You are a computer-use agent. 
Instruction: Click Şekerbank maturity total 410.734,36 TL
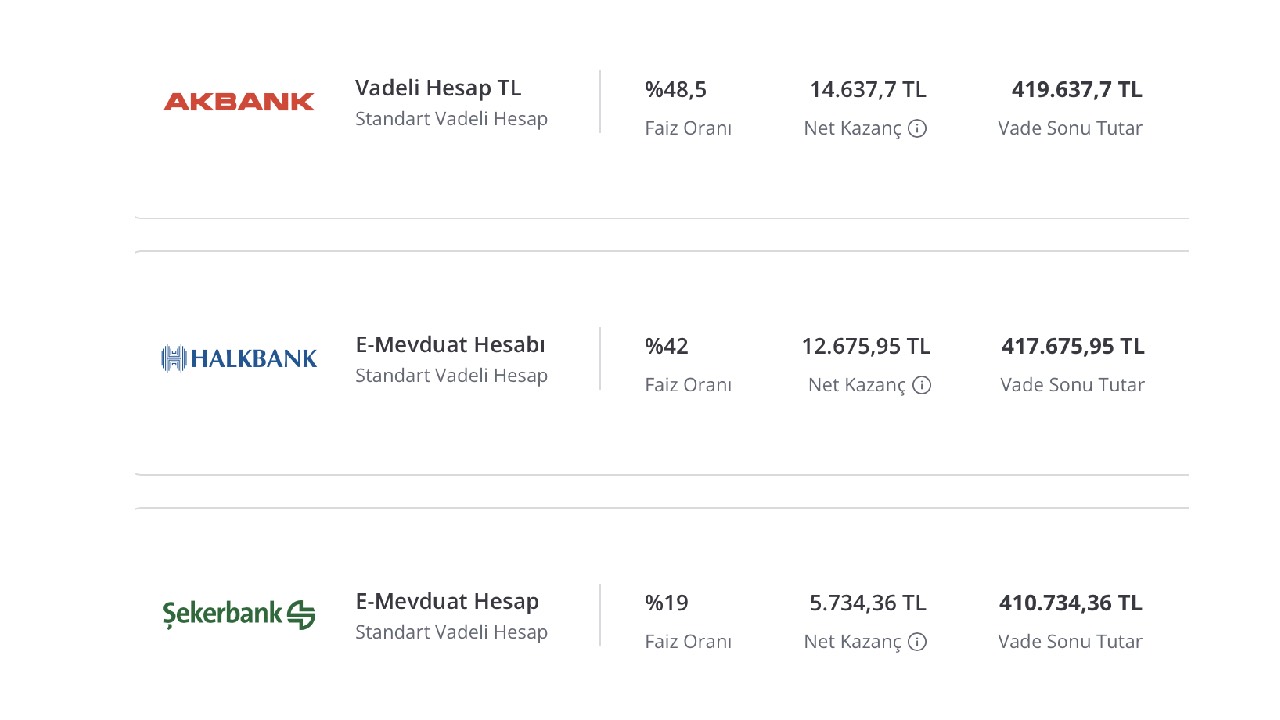(x=1071, y=604)
